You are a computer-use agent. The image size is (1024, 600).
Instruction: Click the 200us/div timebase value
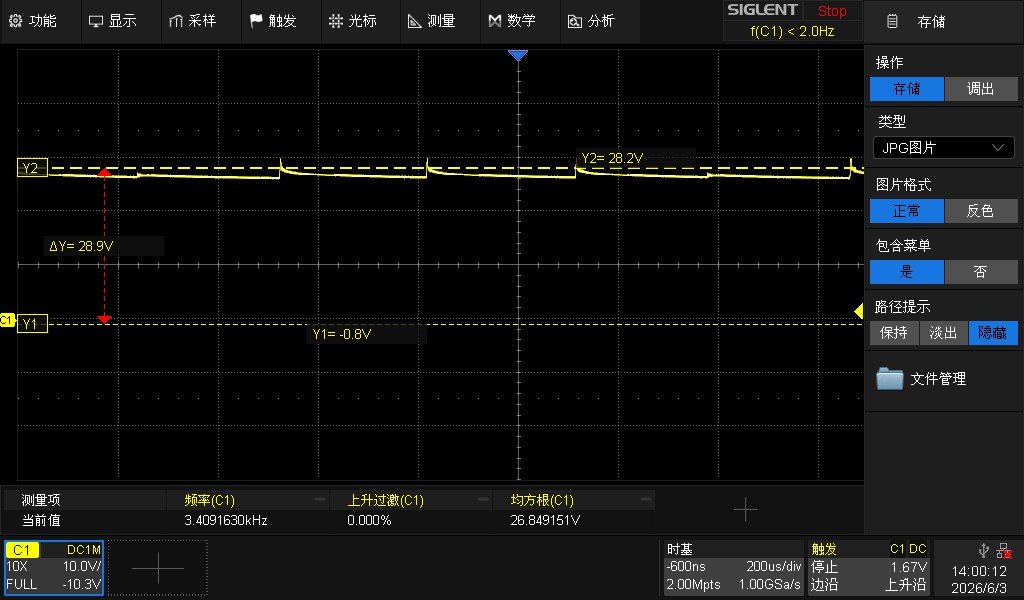774,567
